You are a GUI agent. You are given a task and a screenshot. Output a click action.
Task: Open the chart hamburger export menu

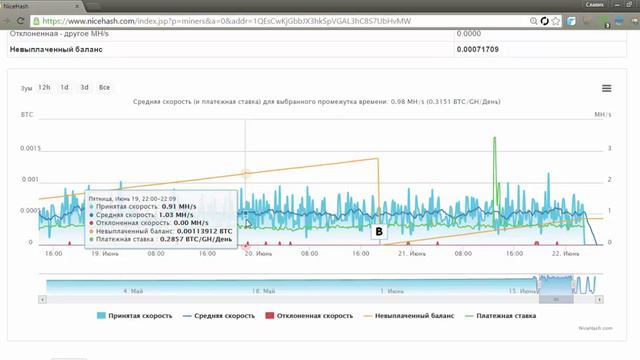607,88
